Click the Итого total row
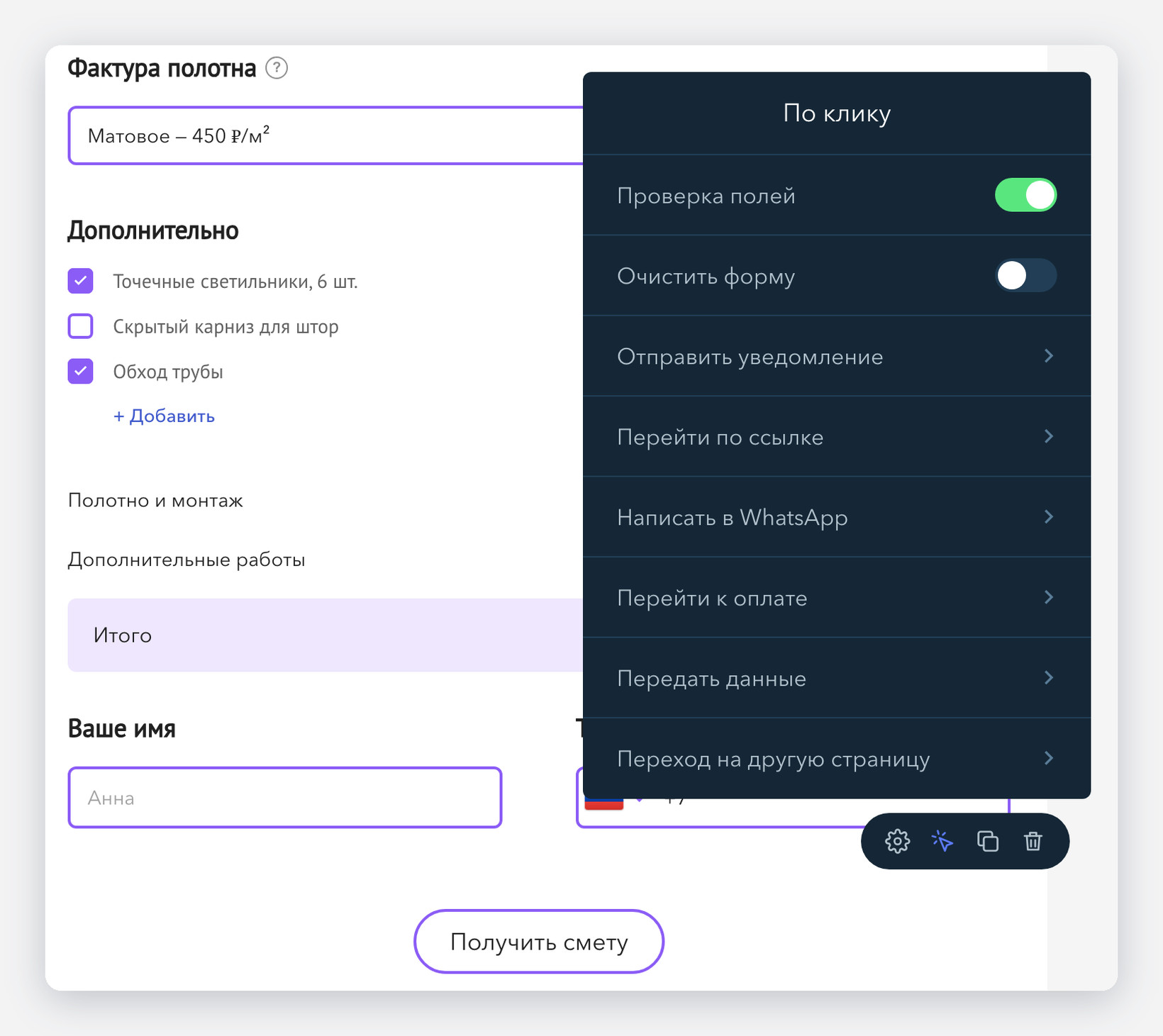Screen dimensions: 1163x1036 (325, 635)
